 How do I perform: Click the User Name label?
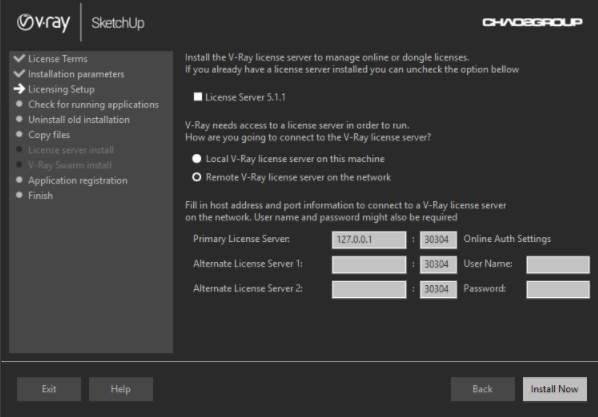(488, 264)
